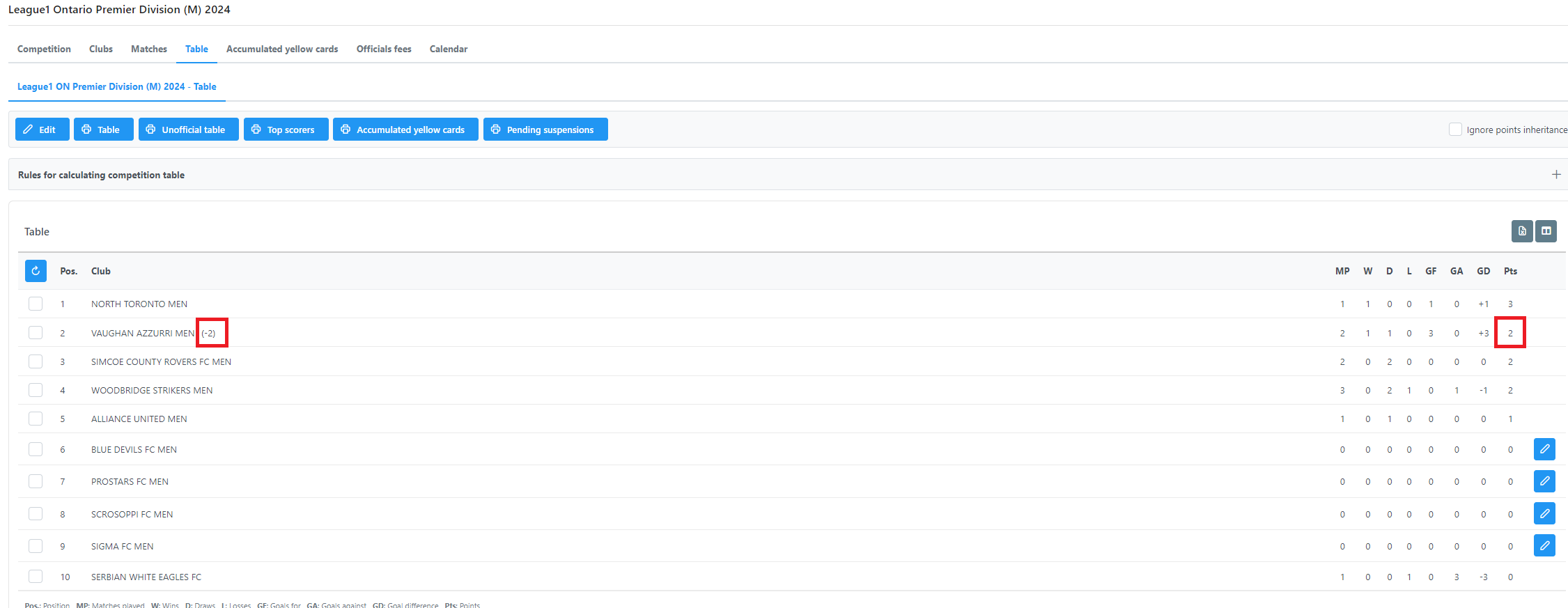This screenshot has height=608, width=1568.
Task: Open the Officials fees tab
Action: pyautogui.click(x=384, y=49)
